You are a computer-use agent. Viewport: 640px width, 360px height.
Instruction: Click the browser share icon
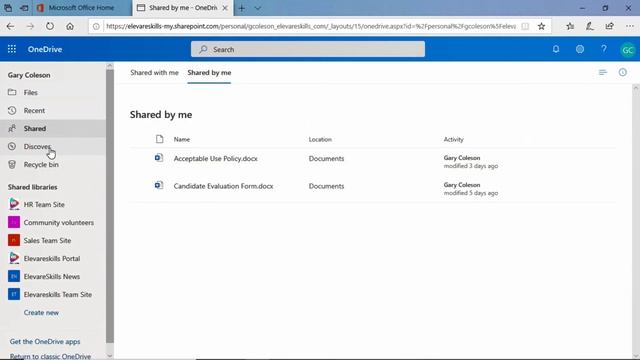pyautogui.click(x=609, y=26)
